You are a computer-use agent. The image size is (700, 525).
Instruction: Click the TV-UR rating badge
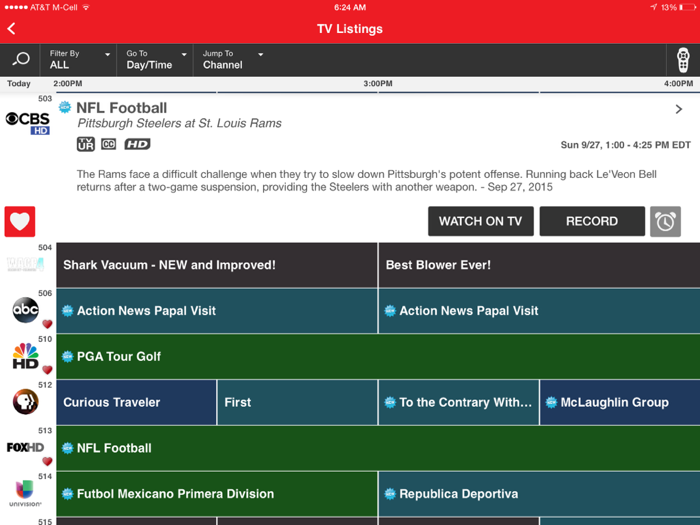[x=86, y=144]
